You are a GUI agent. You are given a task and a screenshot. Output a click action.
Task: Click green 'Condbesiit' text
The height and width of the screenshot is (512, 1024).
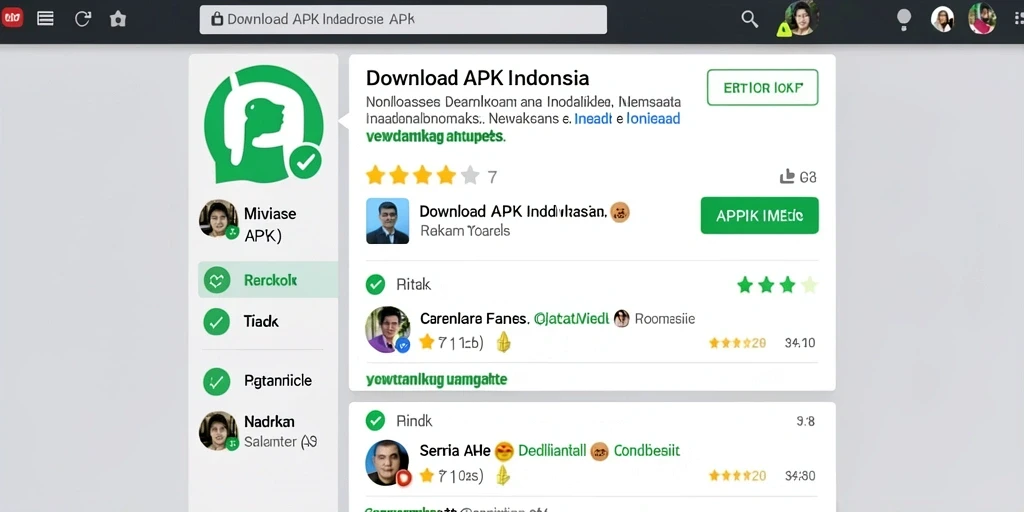click(x=647, y=451)
